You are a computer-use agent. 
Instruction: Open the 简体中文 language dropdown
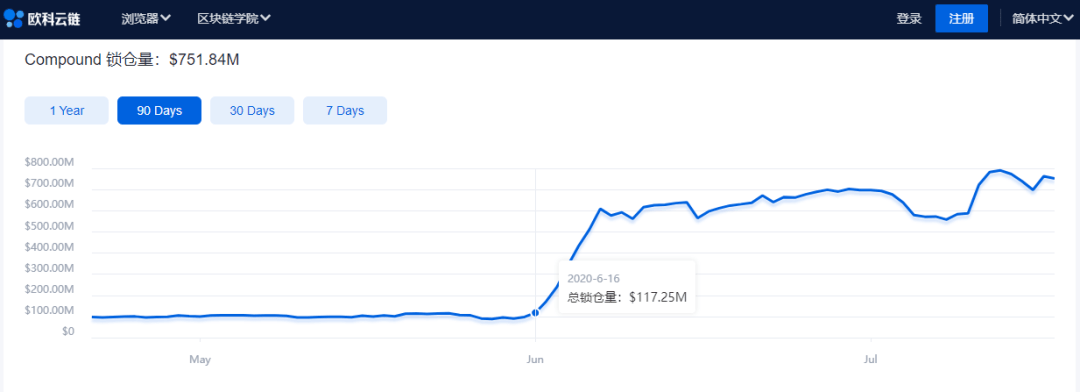1043,19
